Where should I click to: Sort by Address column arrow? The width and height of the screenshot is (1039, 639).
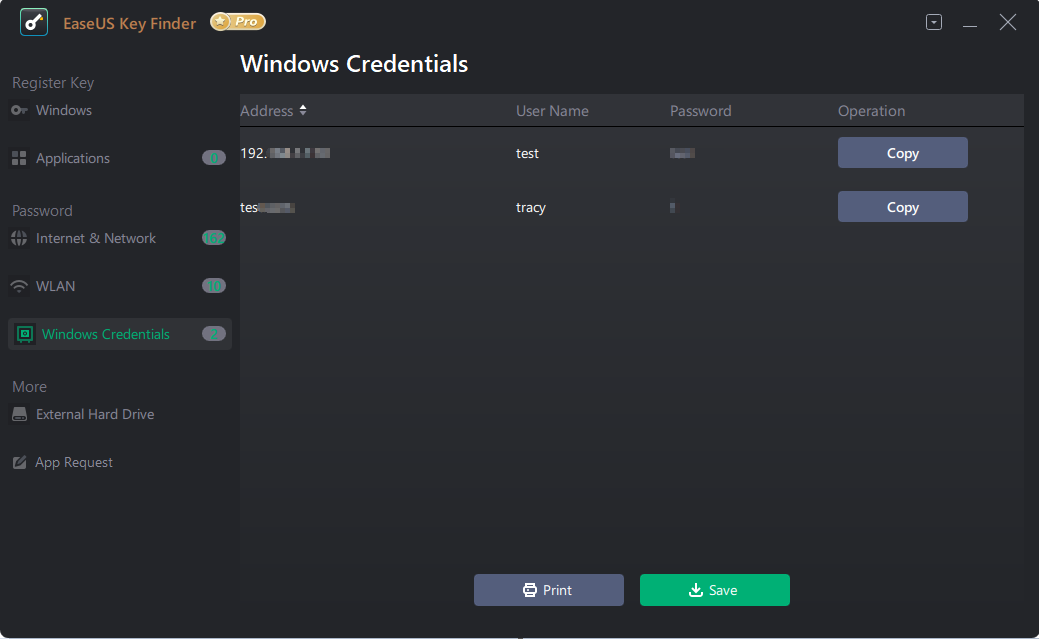point(303,110)
